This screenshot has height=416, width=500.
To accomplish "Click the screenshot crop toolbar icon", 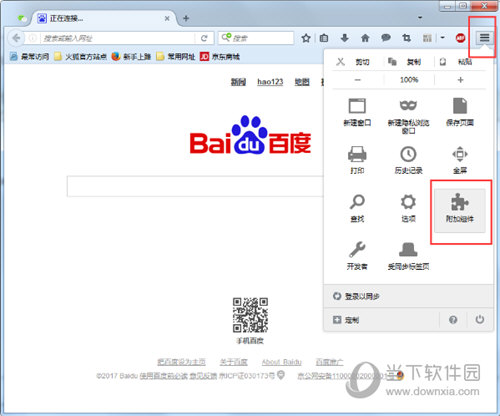I will (x=406, y=38).
